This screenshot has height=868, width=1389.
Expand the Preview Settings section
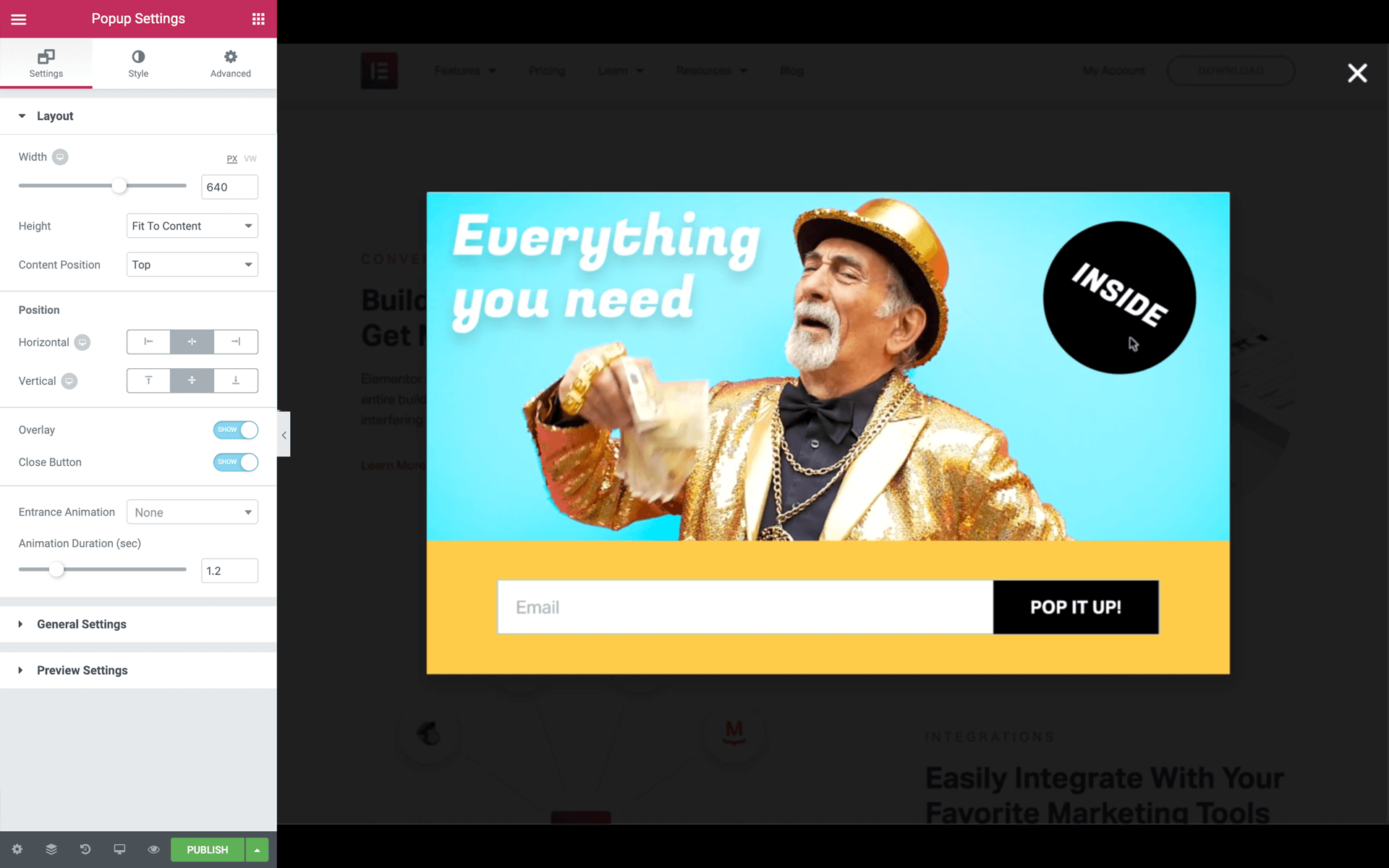(x=82, y=670)
